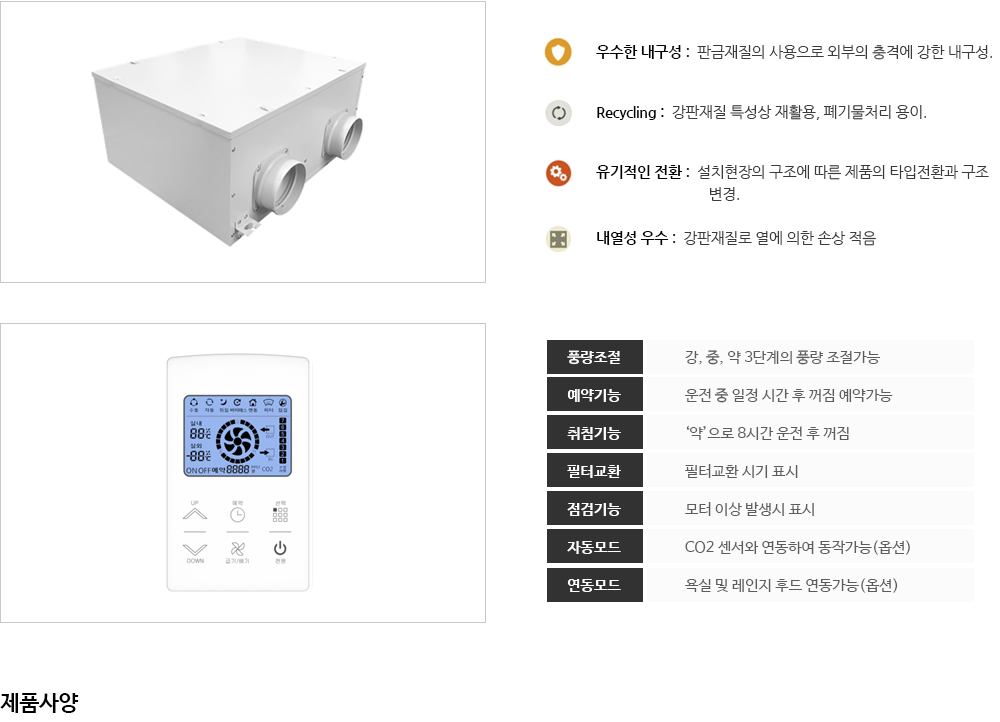Viewport: 1000px width, 722px height.
Task: Click the 연동모드 label
Action: (x=594, y=585)
